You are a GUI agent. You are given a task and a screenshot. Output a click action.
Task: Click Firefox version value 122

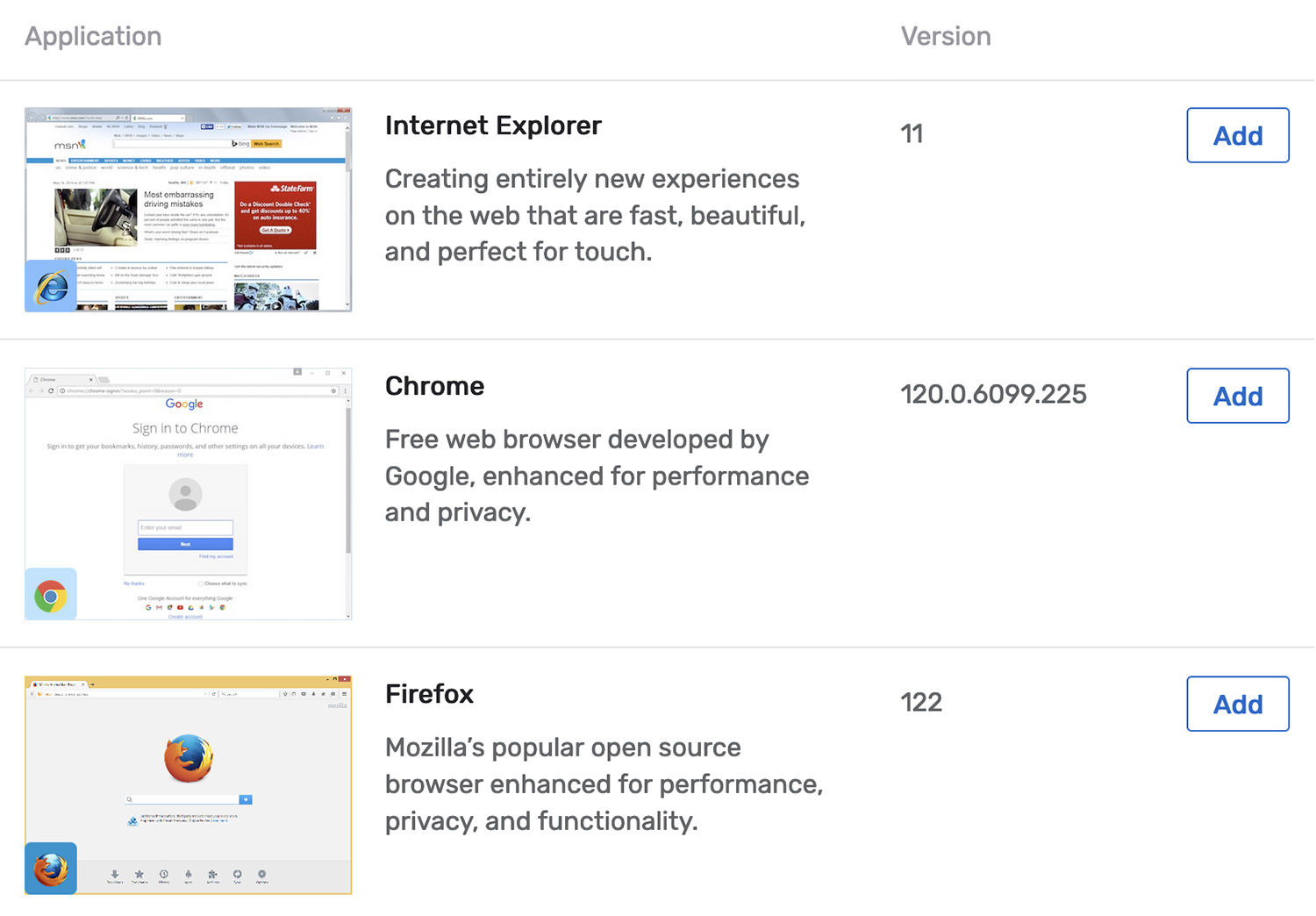pyautogui.click(x=921, y=703)
